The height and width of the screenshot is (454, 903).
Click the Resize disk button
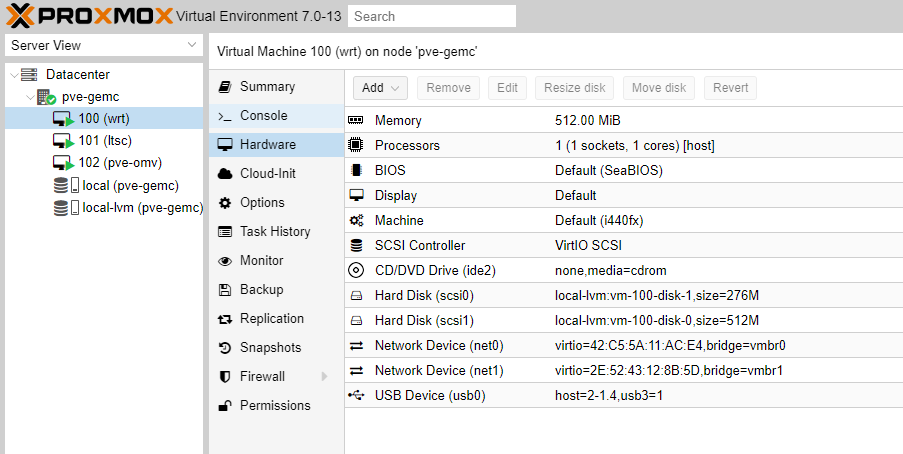574,88
